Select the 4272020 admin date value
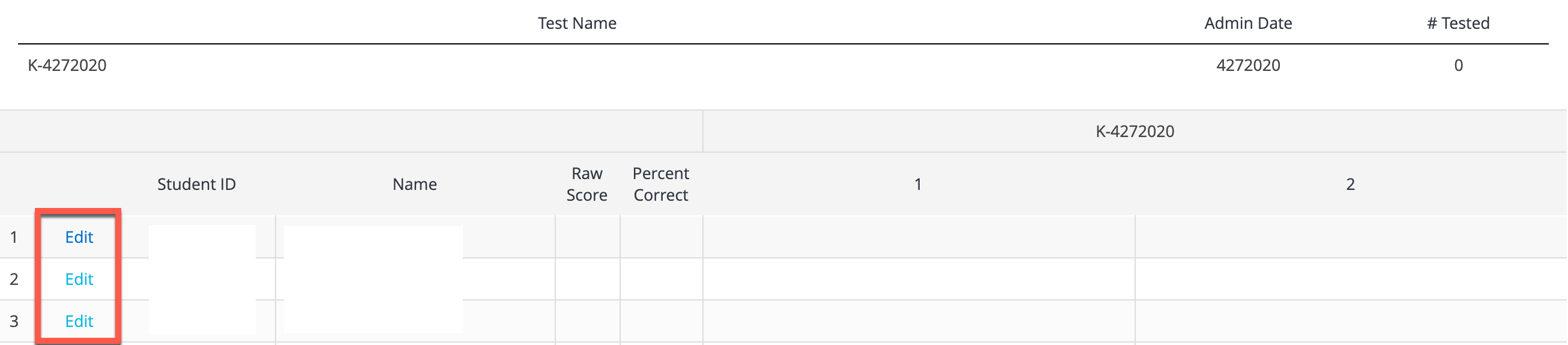The height and width of the screenshot is (345, 1568). click(1249, 66)
